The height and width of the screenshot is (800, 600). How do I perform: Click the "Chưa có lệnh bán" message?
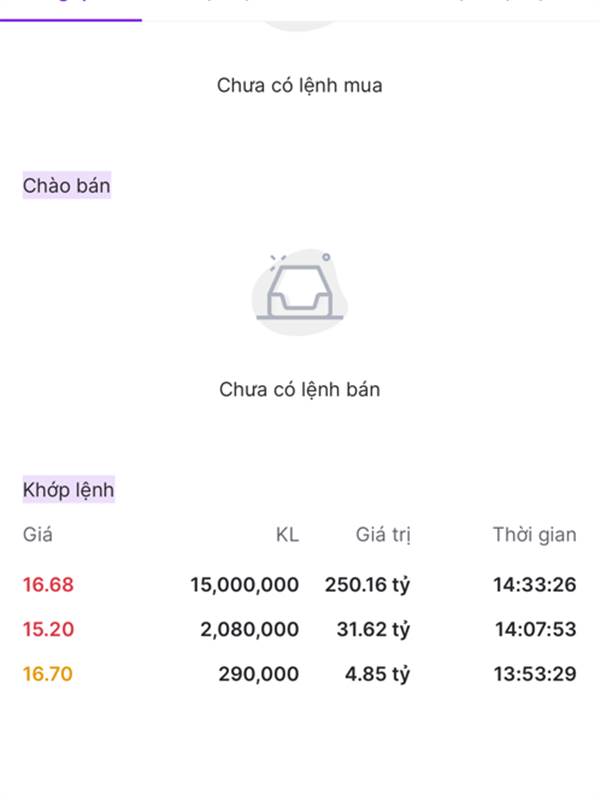click(299, 390)
